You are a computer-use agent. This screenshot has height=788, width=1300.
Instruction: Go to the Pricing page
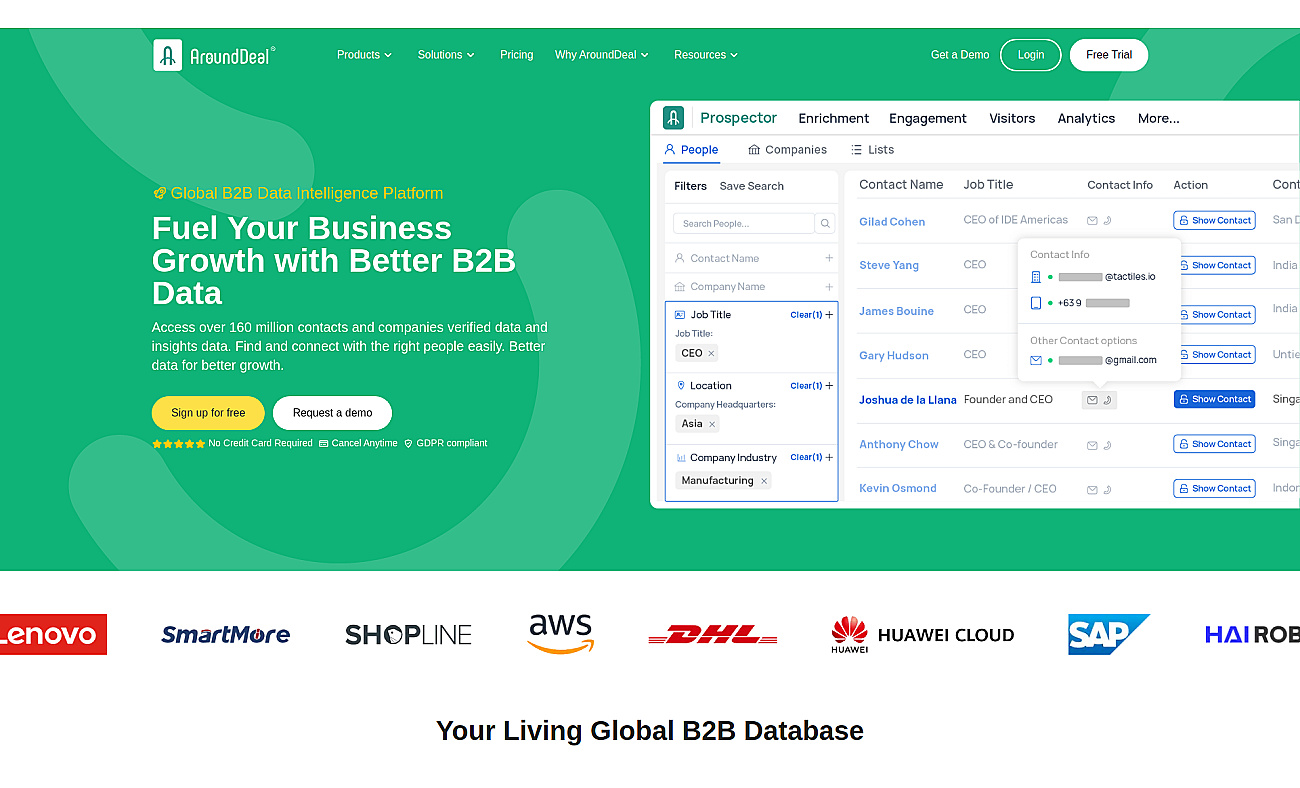coord(516,55)
